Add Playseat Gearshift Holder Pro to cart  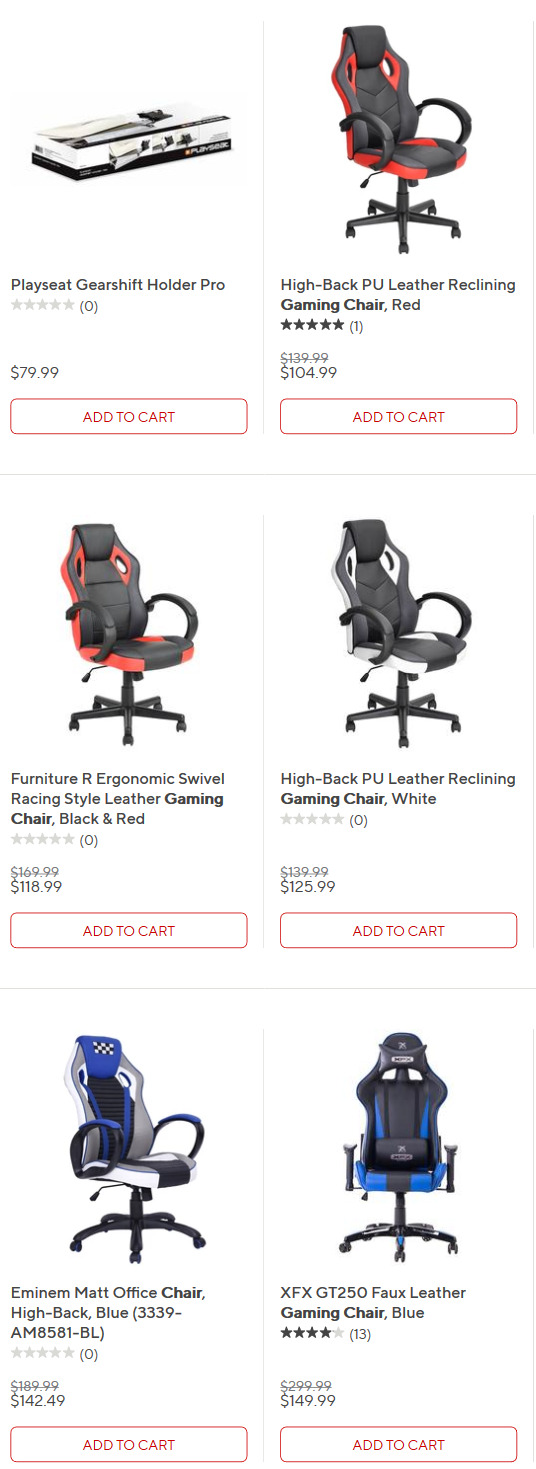coord(129,417)
